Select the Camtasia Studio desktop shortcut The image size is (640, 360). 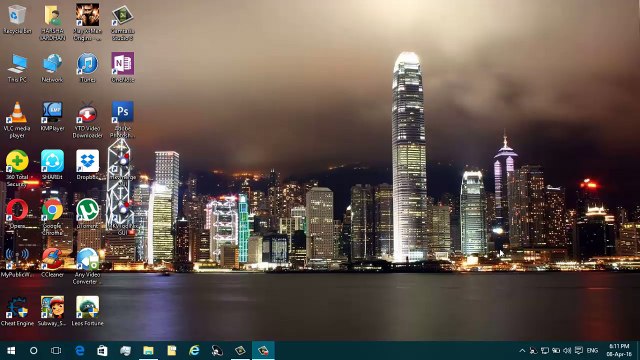122,22
